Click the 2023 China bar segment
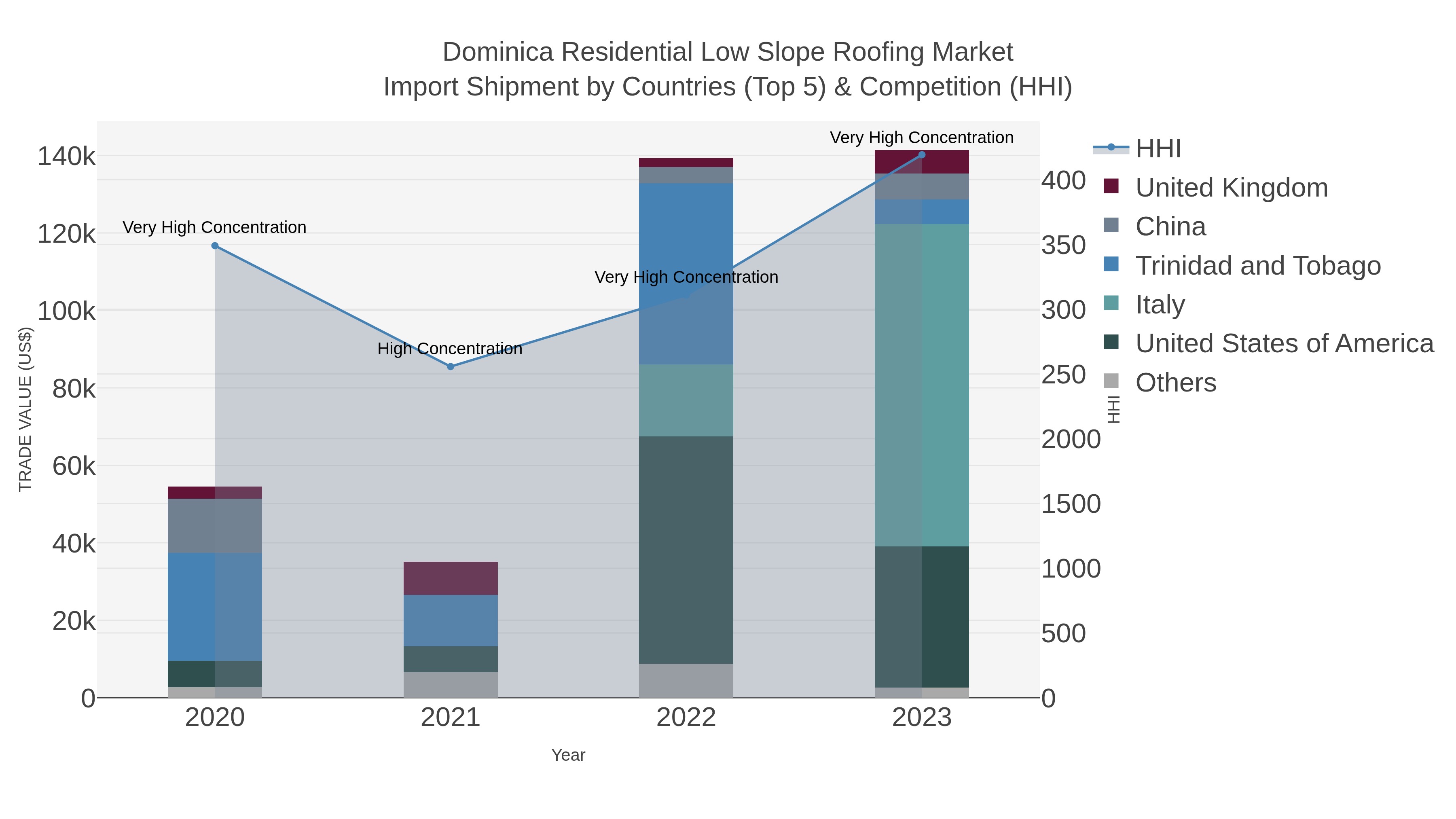This screenshot has width=1456, height=819. click(x=922, y=186)
